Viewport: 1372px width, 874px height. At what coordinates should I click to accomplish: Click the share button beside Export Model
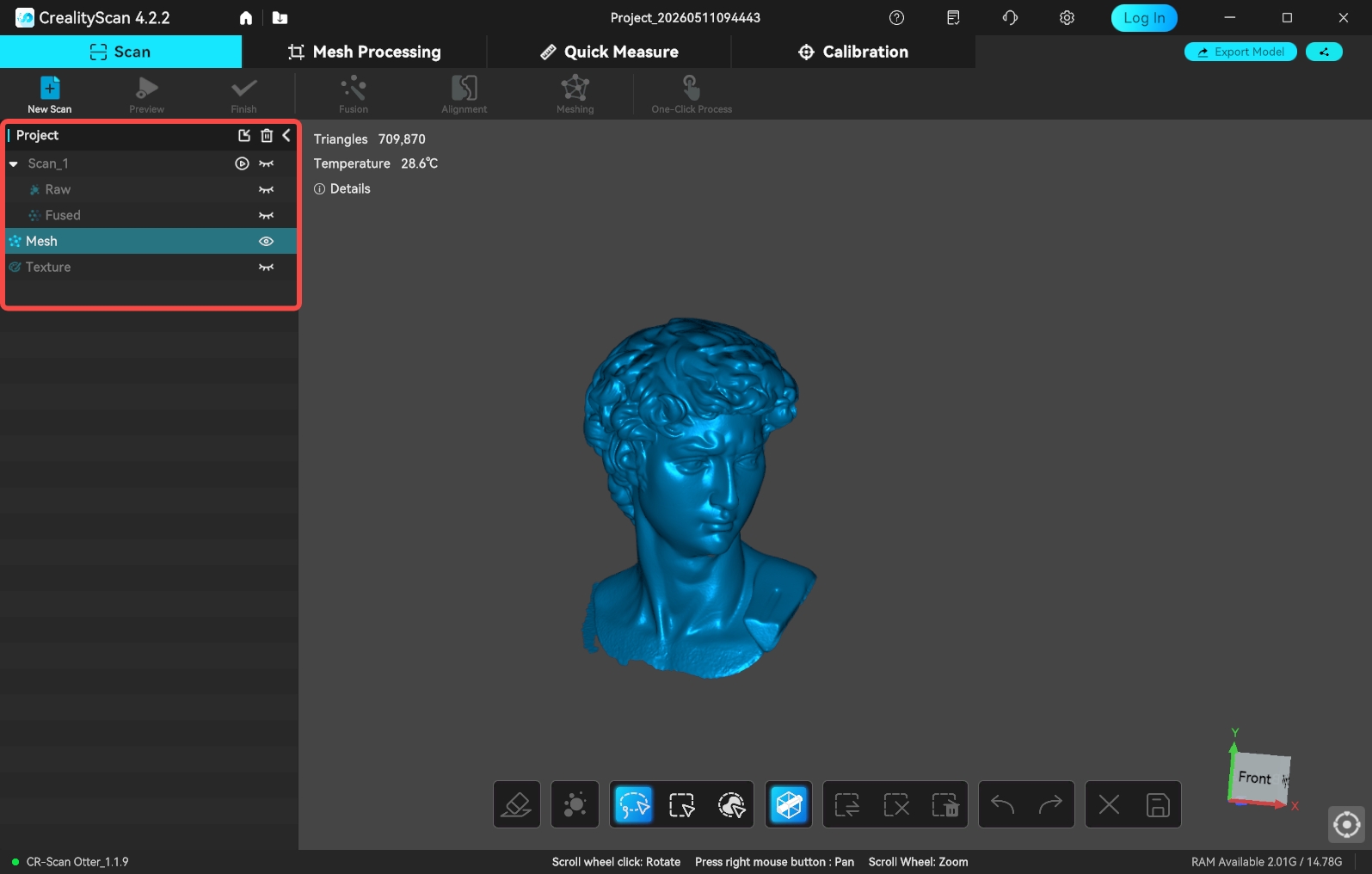click(1324, 52)
